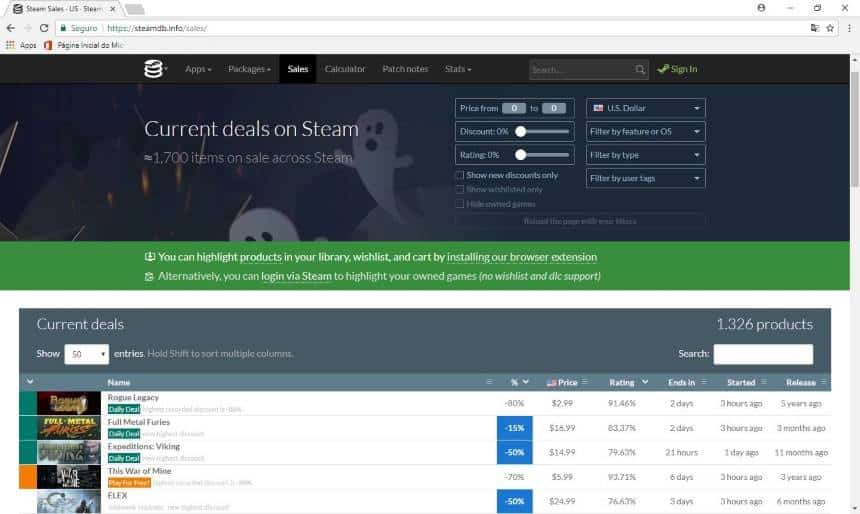The width and height of the screenshot is (860, 514).
Task: Toggle Hide owned games checkbox
Action: tap(460, 204)
